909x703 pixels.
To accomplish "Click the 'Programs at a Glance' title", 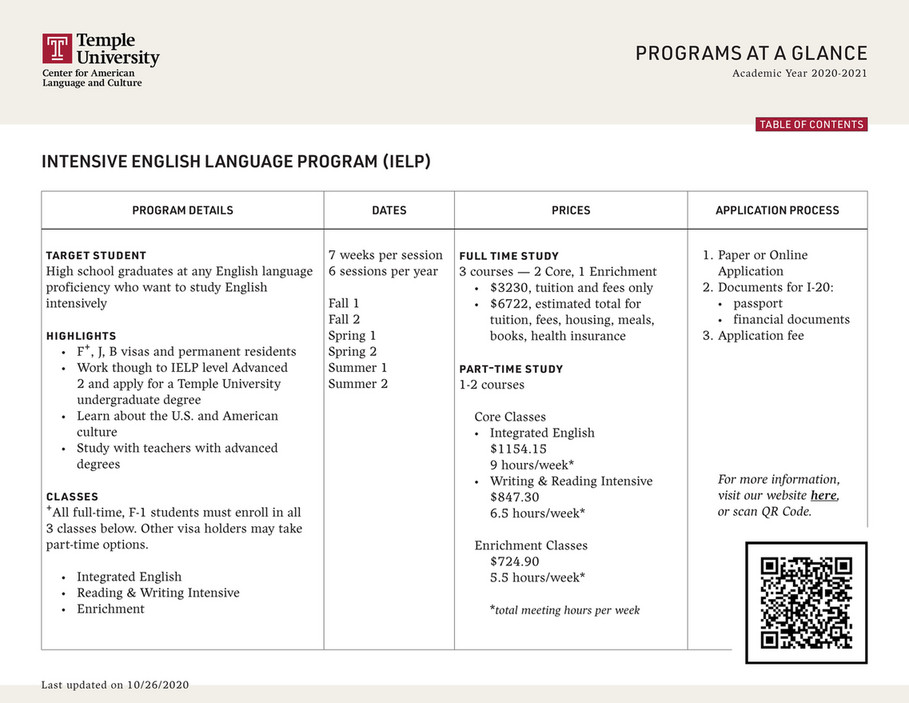I will coord(751,54).
